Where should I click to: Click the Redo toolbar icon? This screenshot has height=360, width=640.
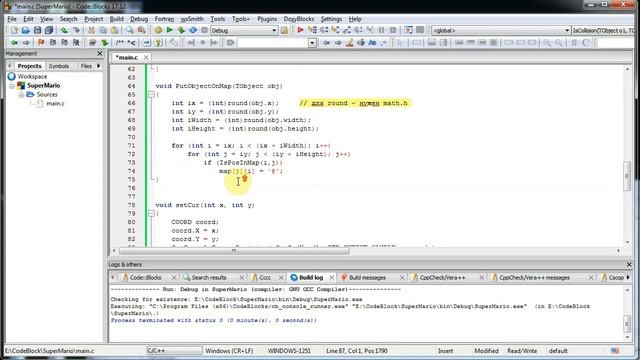(x=76, y=30)
